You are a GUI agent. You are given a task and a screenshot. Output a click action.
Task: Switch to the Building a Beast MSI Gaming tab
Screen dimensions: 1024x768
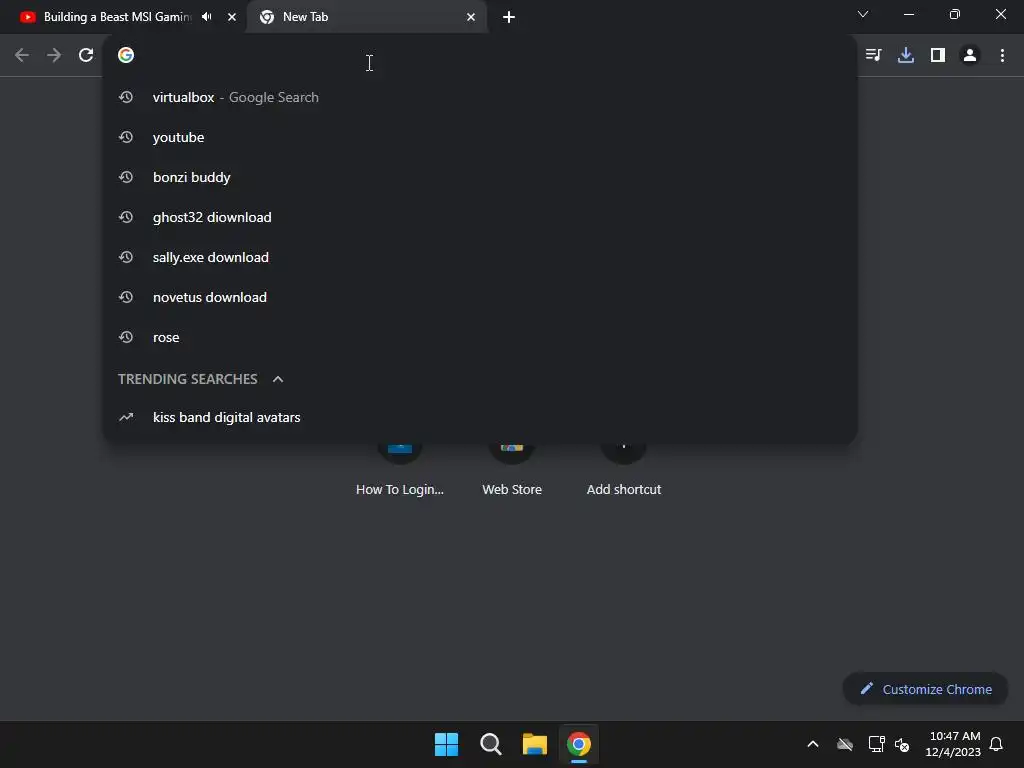(118, 17)
